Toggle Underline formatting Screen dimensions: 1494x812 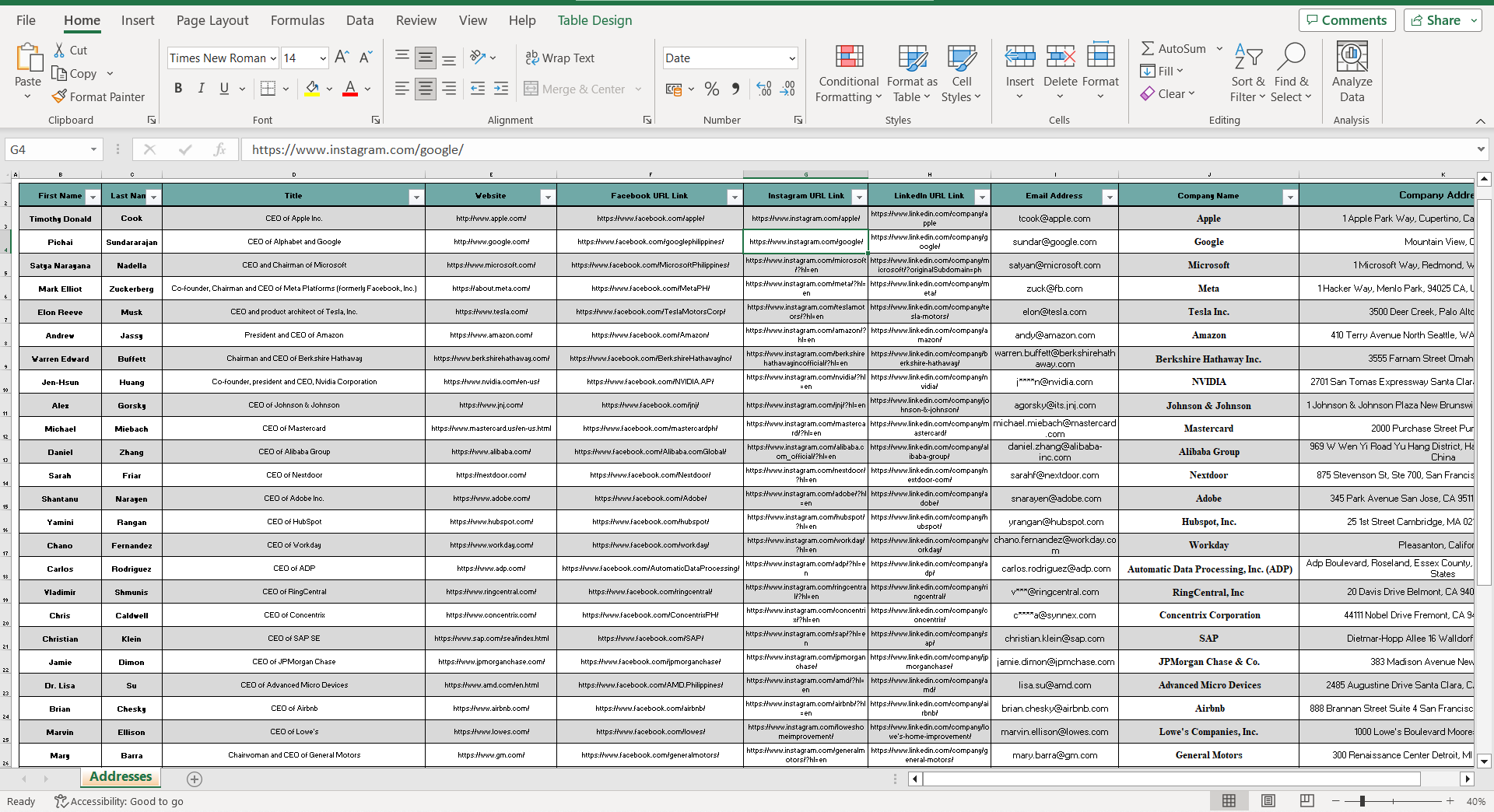224,89
